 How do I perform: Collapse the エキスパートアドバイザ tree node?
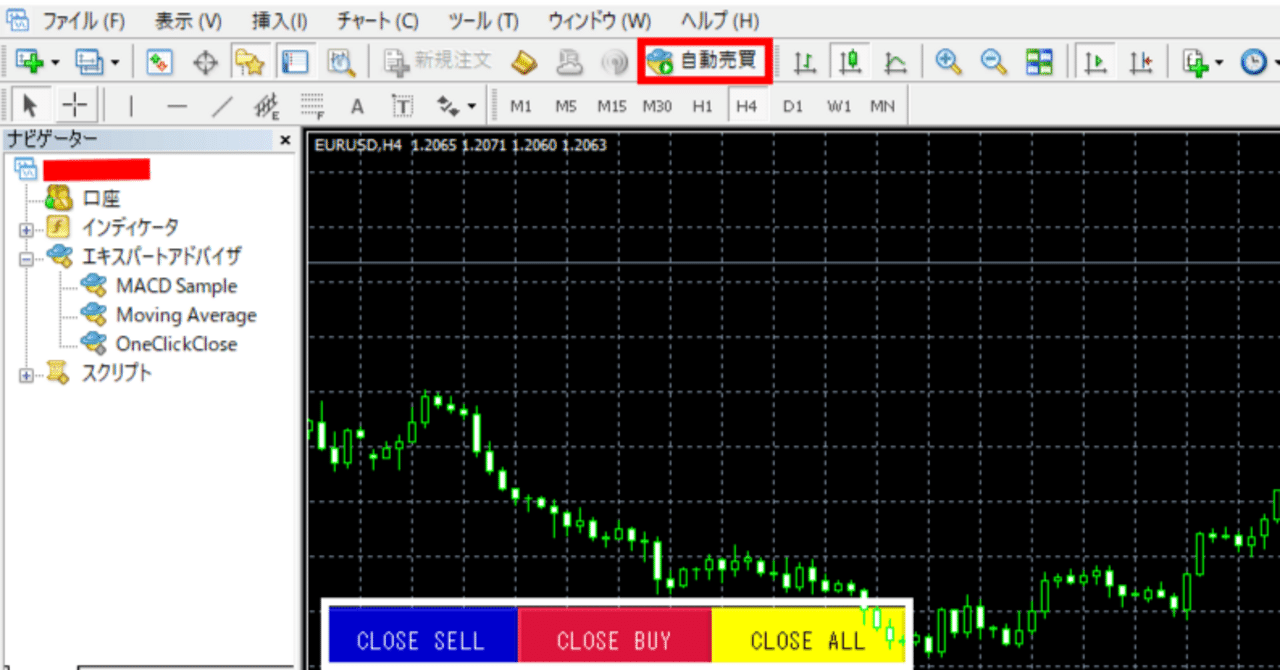(x=26, y=258)
